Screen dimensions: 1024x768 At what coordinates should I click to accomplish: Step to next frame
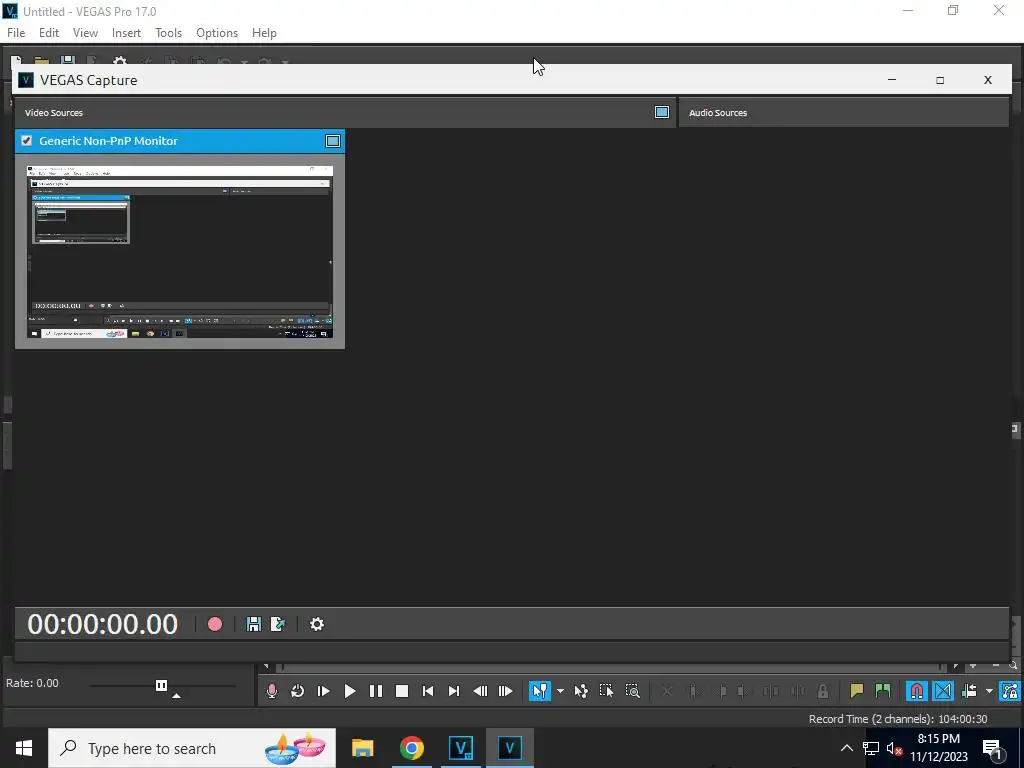(x=505, y=691)
